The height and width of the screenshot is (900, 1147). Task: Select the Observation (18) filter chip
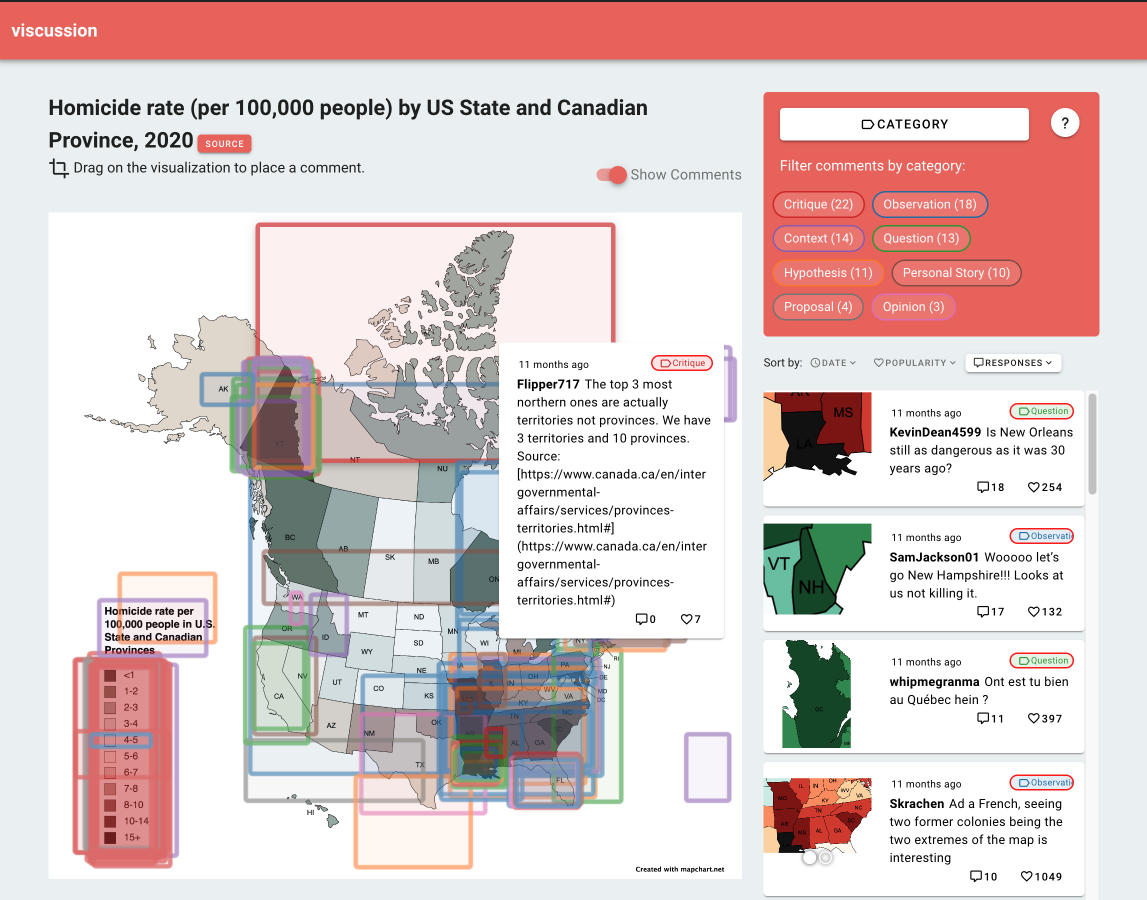pyautogui.click(x=929, y=204)
